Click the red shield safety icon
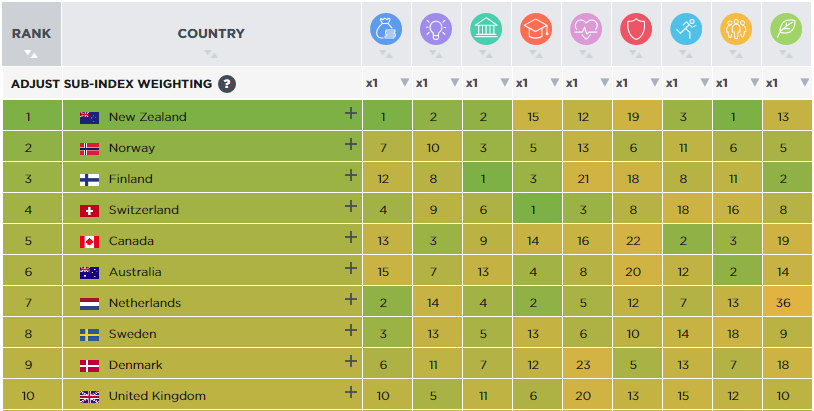 [x=636, y=29]
